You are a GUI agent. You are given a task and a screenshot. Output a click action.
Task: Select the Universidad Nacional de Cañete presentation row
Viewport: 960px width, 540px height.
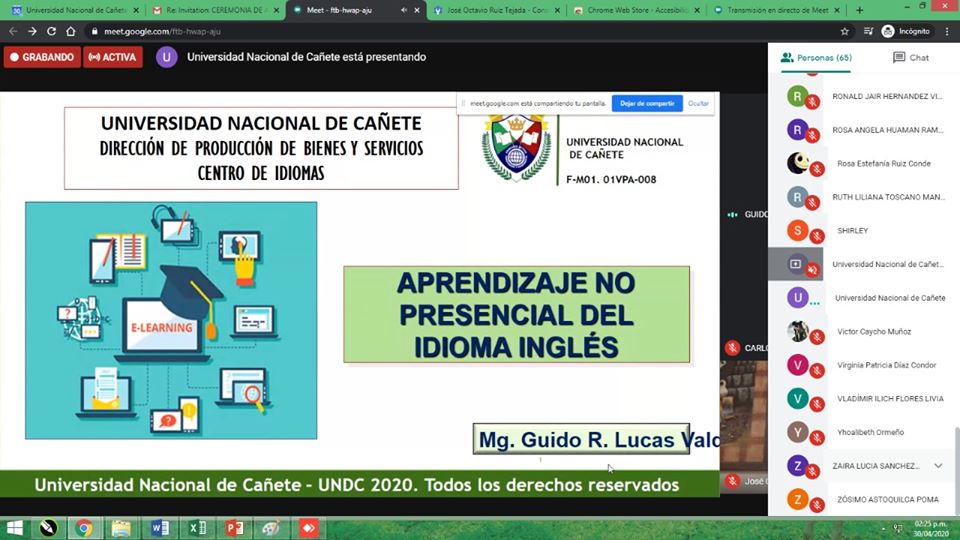click(863, 264)
